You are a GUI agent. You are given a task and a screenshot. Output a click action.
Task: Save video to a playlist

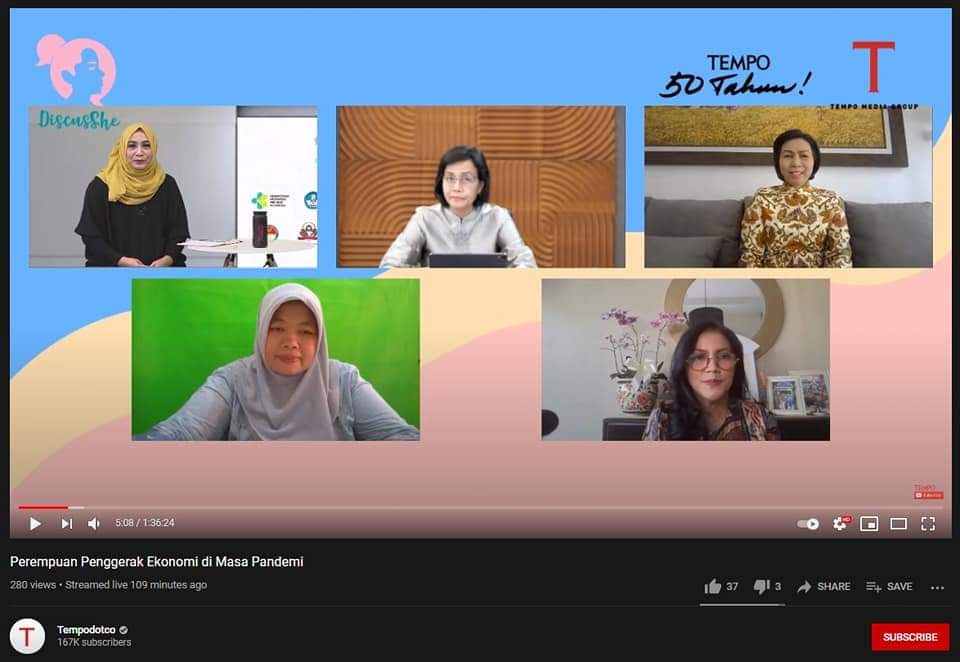(x=889, y=587)
